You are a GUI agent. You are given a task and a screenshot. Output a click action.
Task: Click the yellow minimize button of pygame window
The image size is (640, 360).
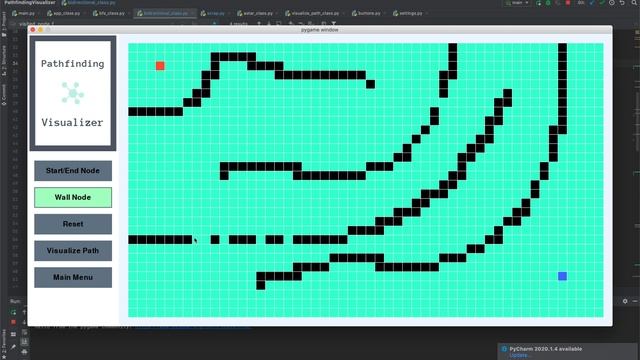click(40, 30)
